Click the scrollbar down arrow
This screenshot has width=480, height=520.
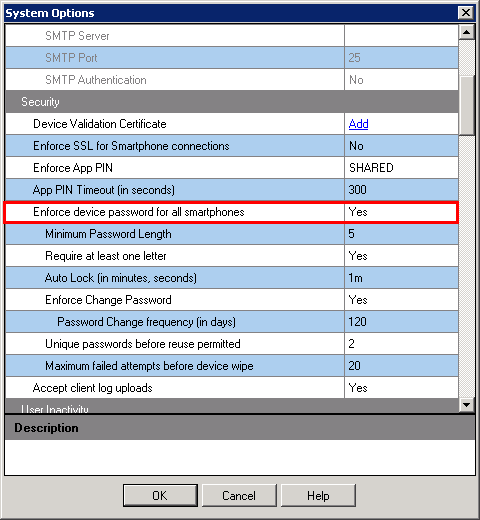[466, 405]
